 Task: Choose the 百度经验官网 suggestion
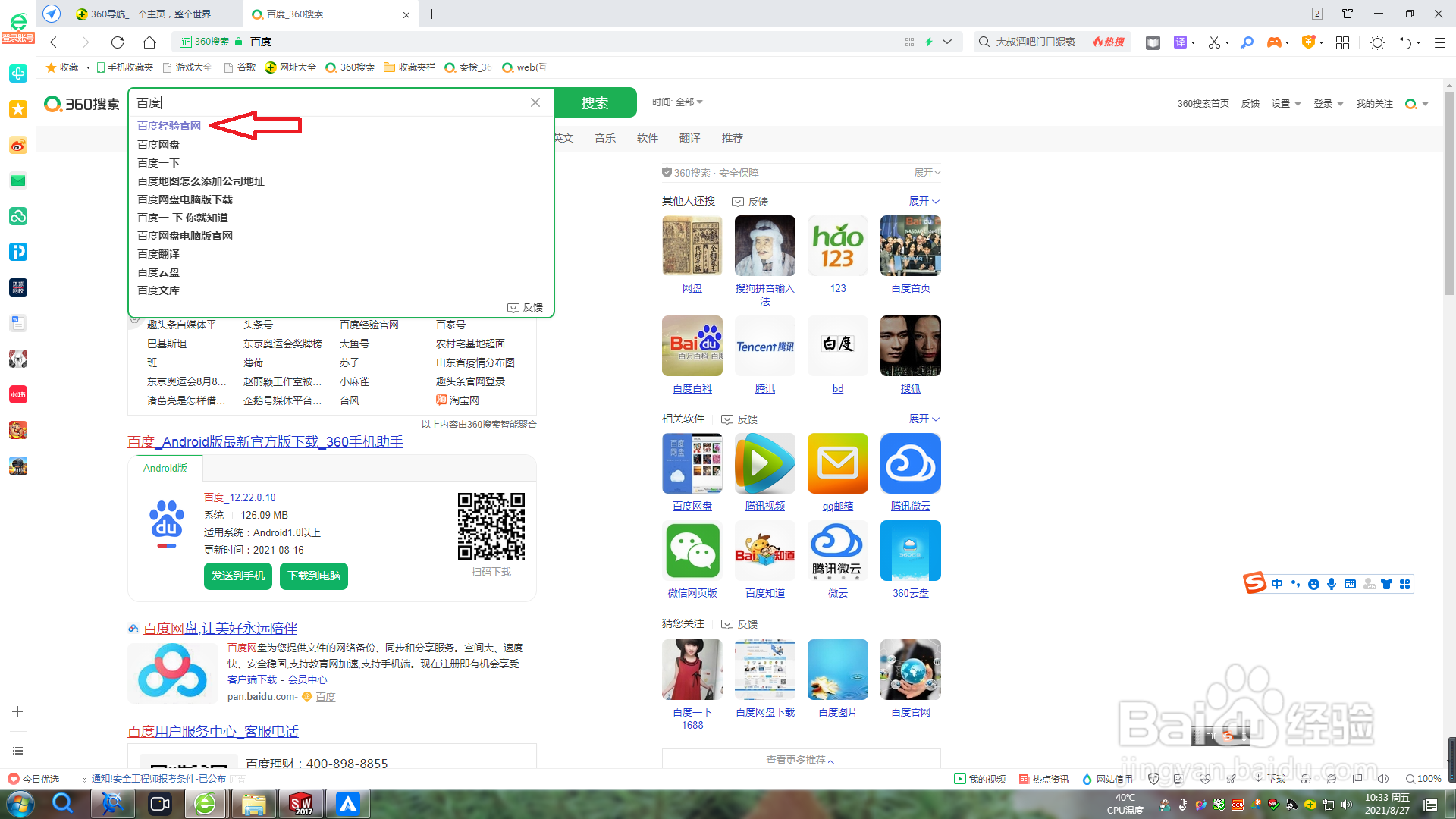tap(169, 126)
